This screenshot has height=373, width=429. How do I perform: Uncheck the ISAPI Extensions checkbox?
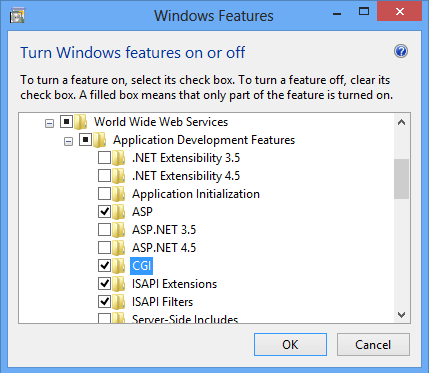[104, 284]
